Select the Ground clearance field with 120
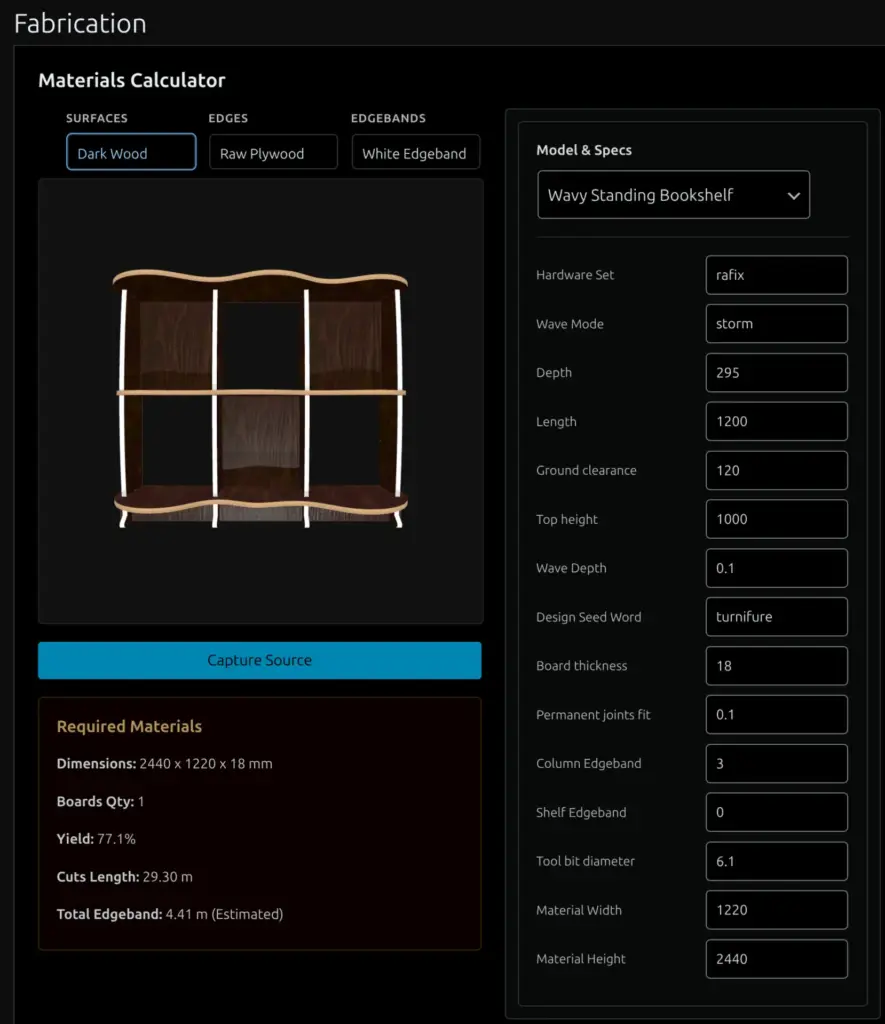This screenshot has width=885, height=1024. (x=777, y=470)
